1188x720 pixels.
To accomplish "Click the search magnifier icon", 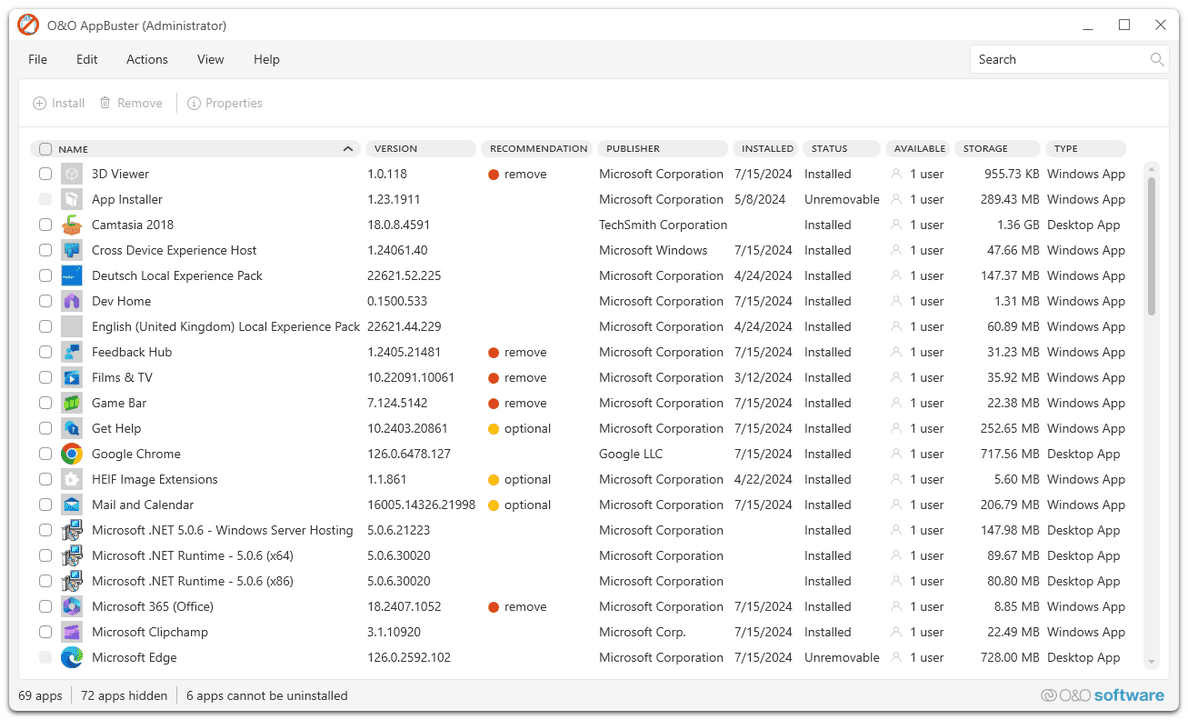I will point(1156,60).
